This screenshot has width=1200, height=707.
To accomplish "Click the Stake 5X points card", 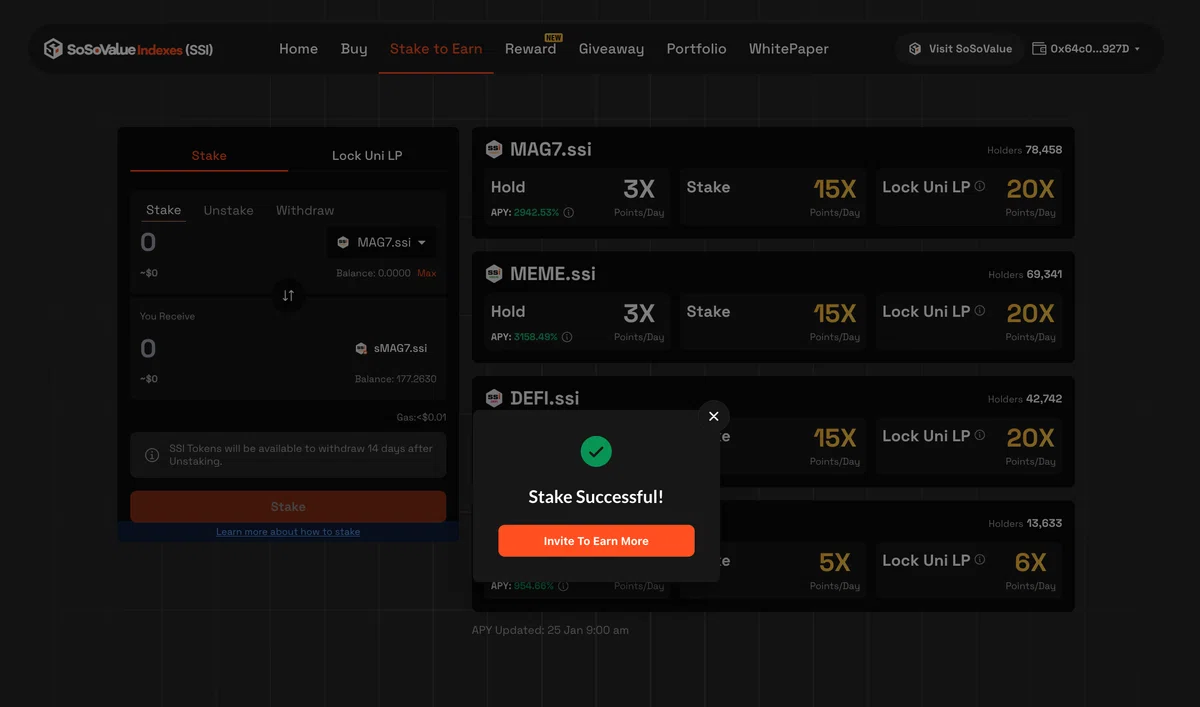I will tap(794, 571).
